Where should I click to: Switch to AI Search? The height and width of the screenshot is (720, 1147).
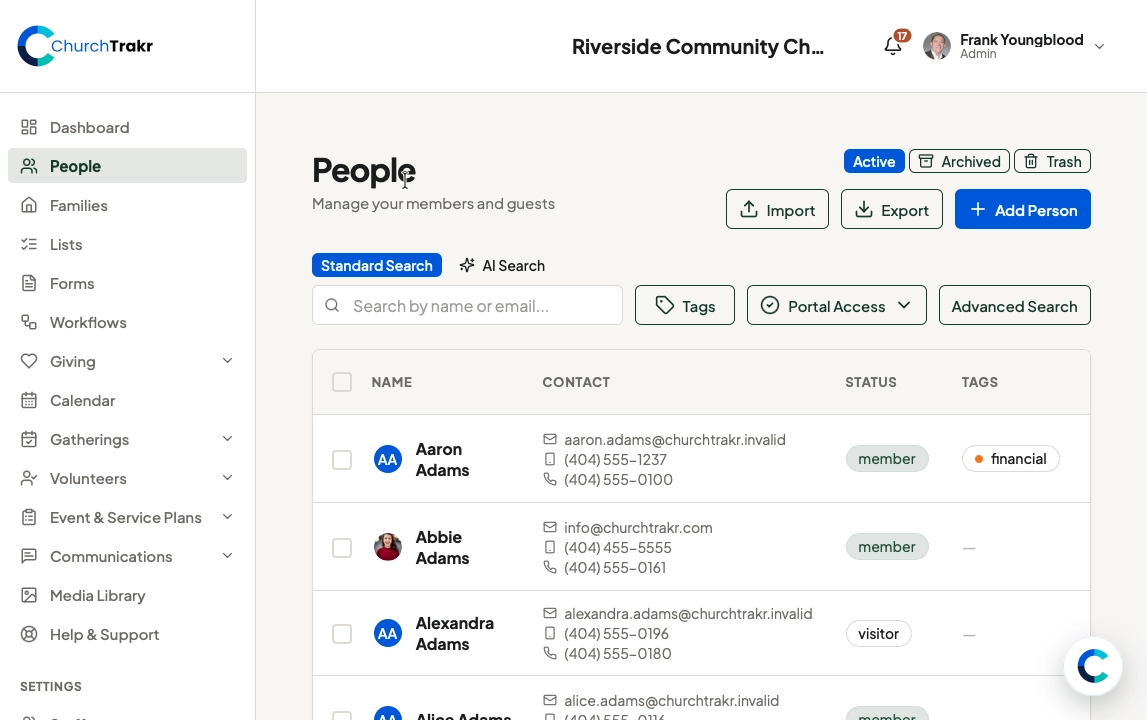pyautogui.click(x=502, y=265)
